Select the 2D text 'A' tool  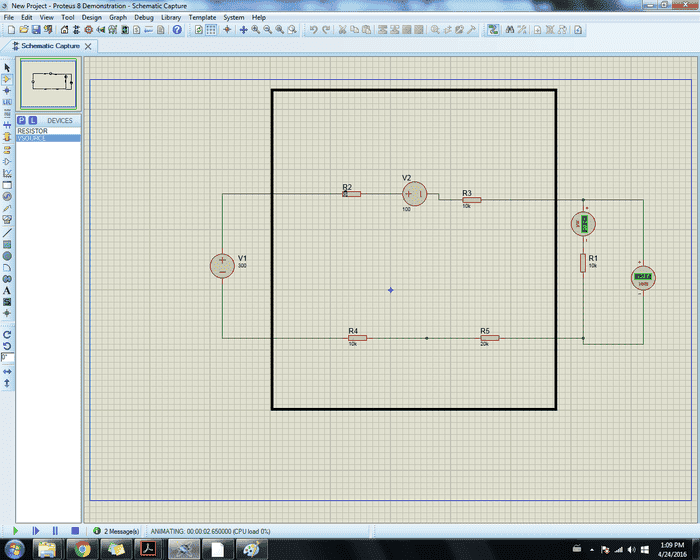[7, 290]
